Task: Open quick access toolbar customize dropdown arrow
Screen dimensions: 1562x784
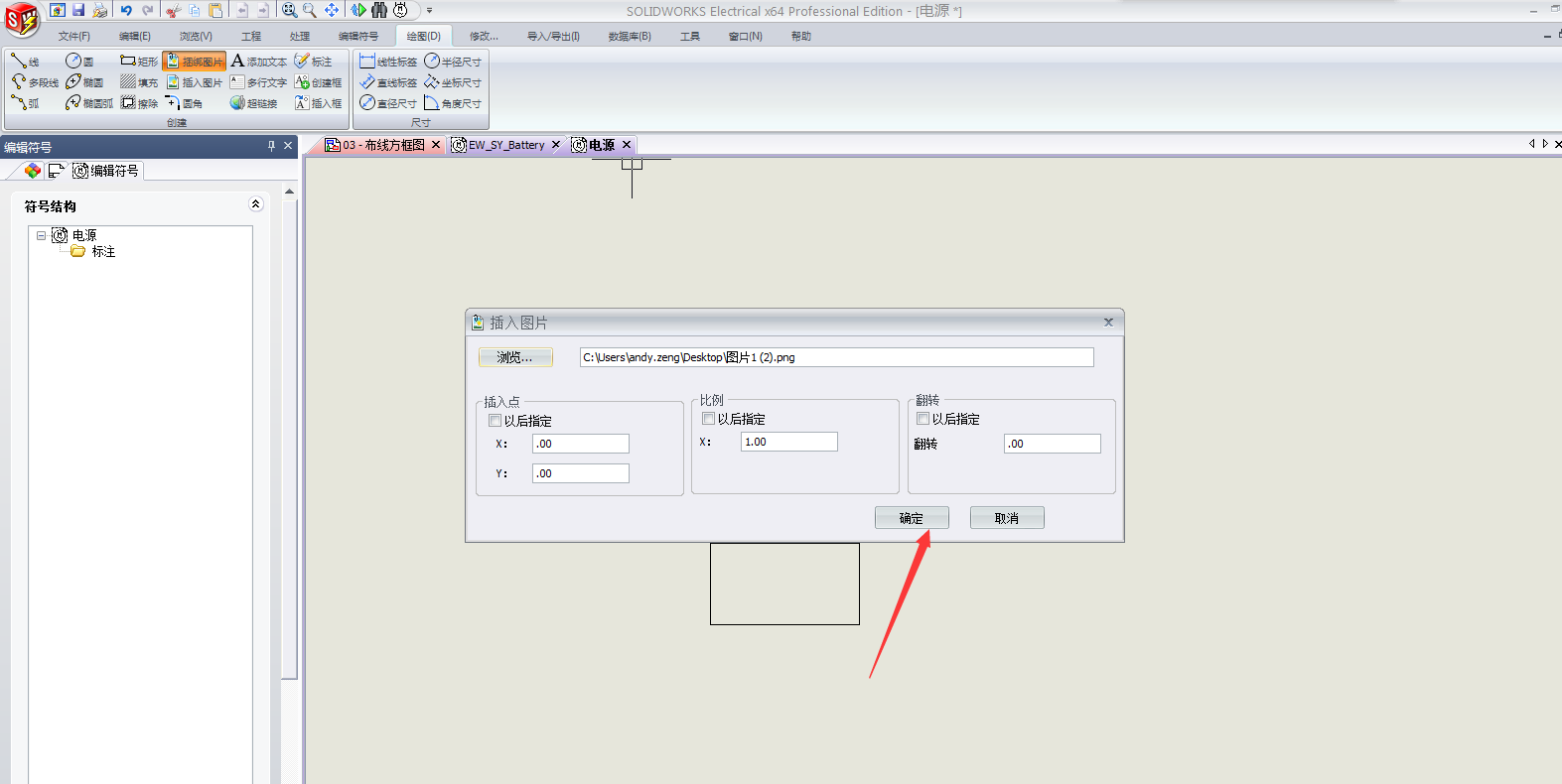Action: click(x=430, y=10)
